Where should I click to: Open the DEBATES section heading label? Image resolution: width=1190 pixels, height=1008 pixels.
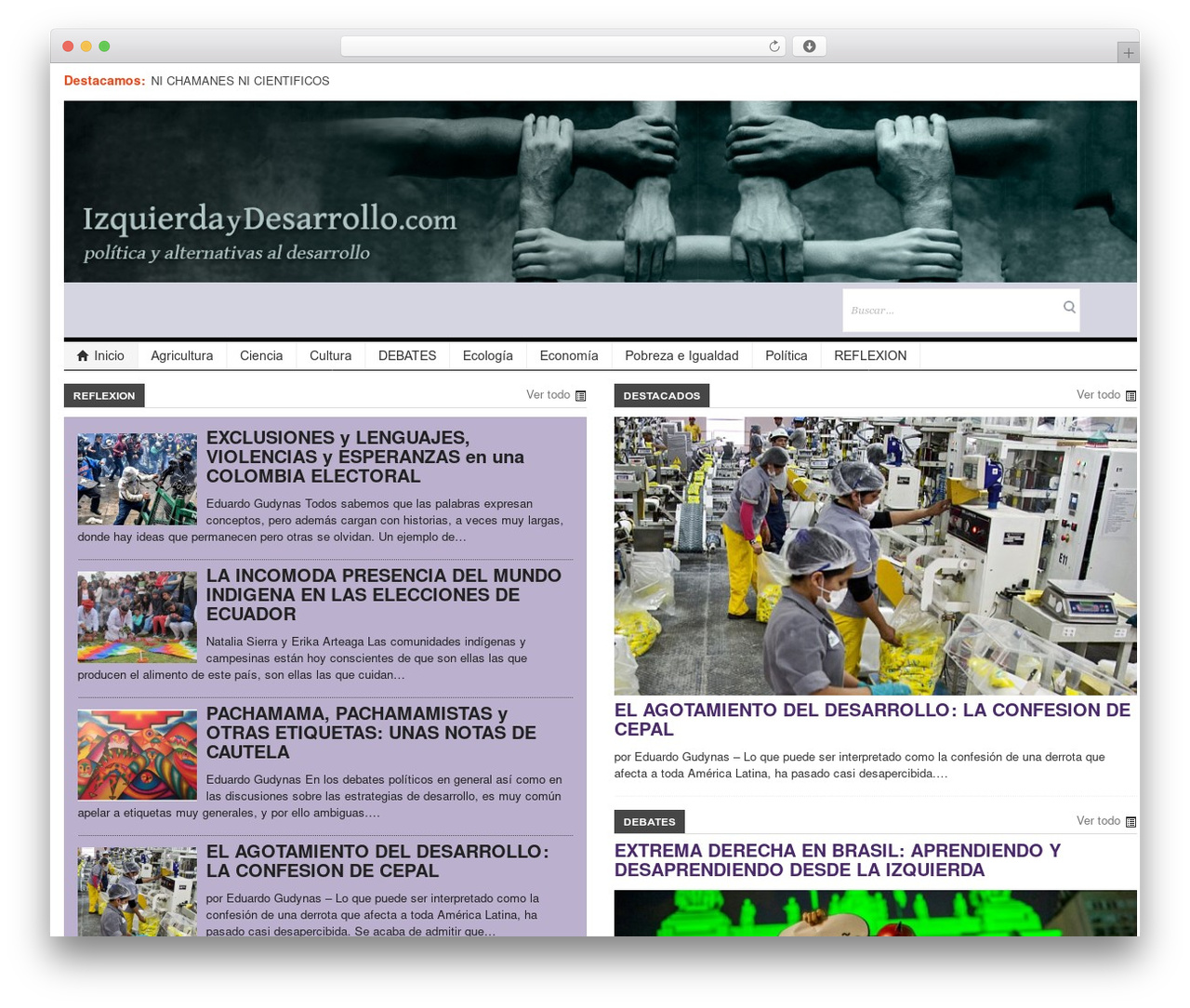(649, 821)
